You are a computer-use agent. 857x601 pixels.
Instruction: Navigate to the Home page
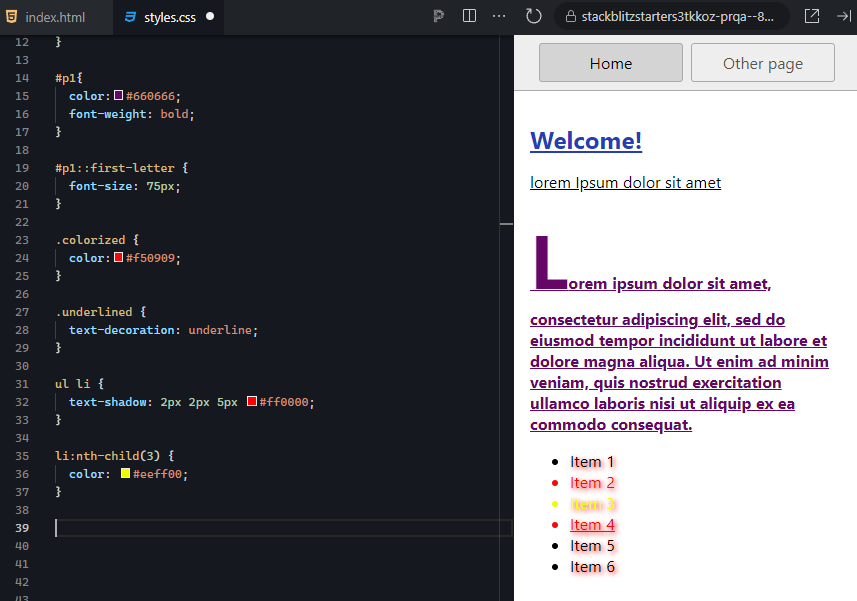tap(610, 62)
